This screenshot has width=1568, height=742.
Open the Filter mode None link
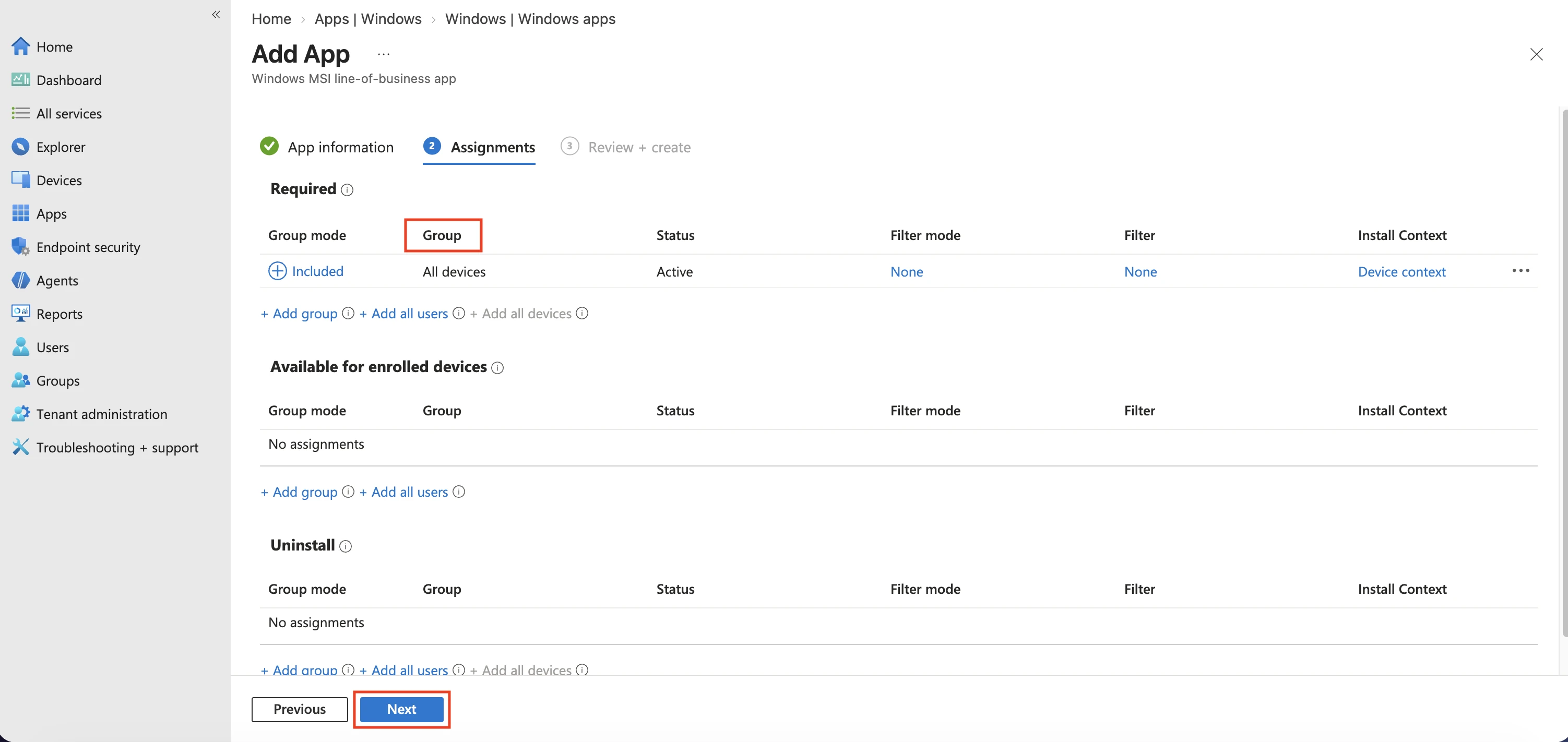tap(906, 271)
